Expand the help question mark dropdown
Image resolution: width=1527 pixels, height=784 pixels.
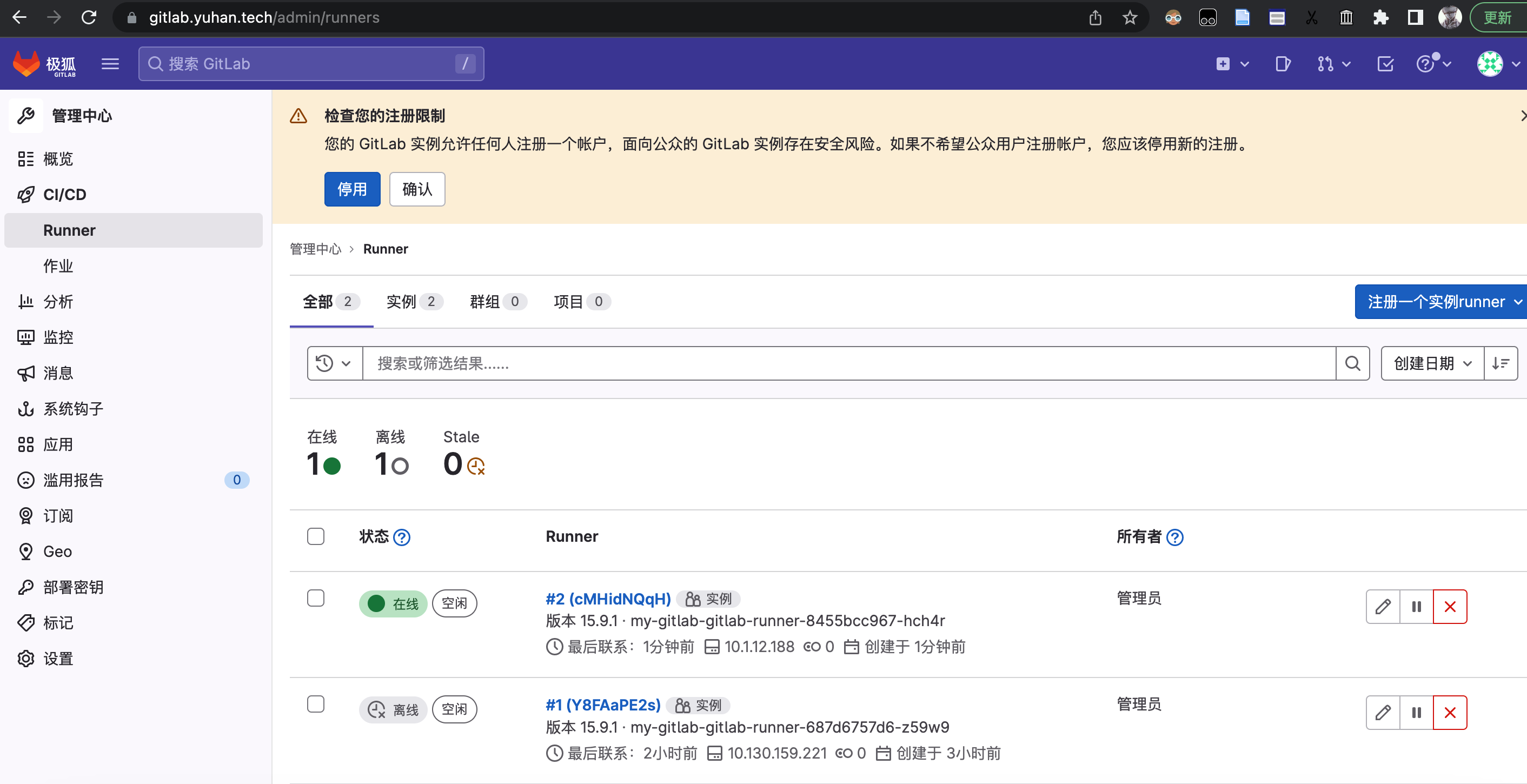click(1434, 63)
